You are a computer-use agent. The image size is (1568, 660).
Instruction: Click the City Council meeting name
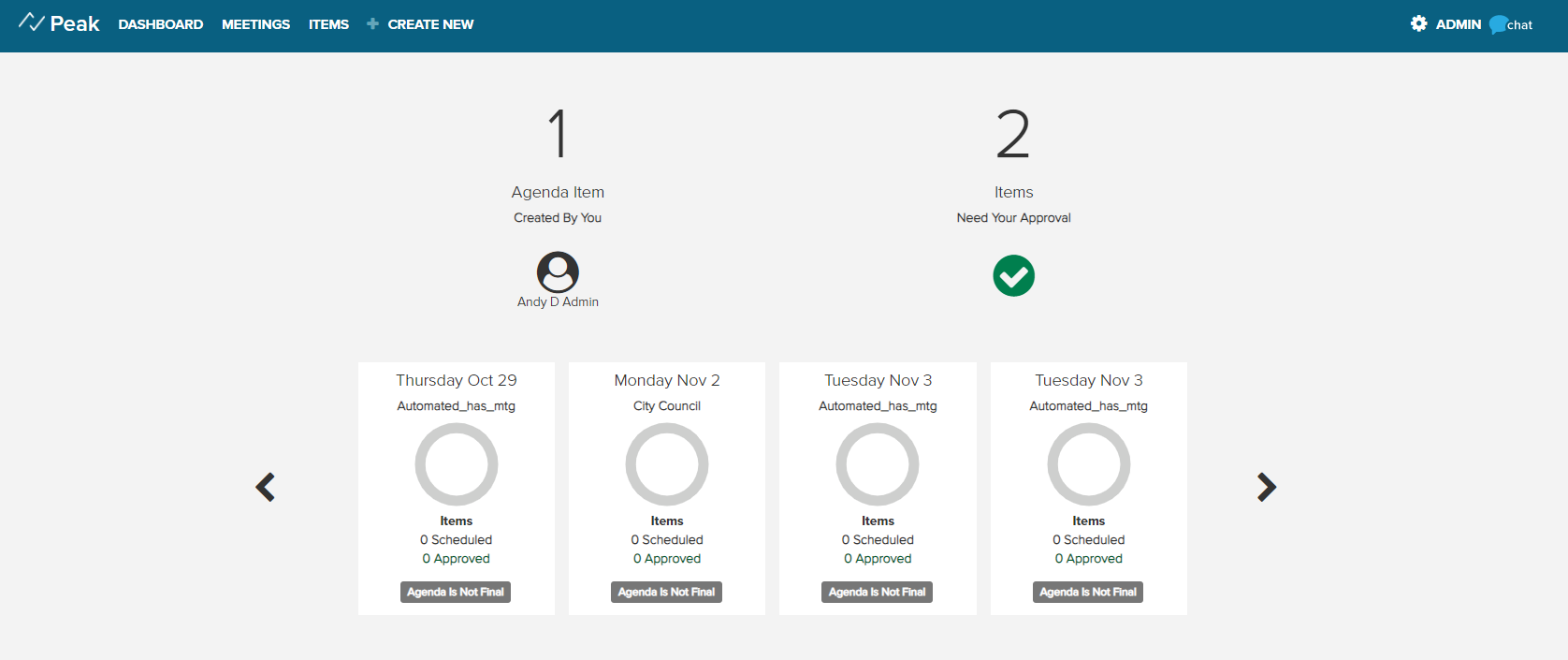tap(667, 406)
